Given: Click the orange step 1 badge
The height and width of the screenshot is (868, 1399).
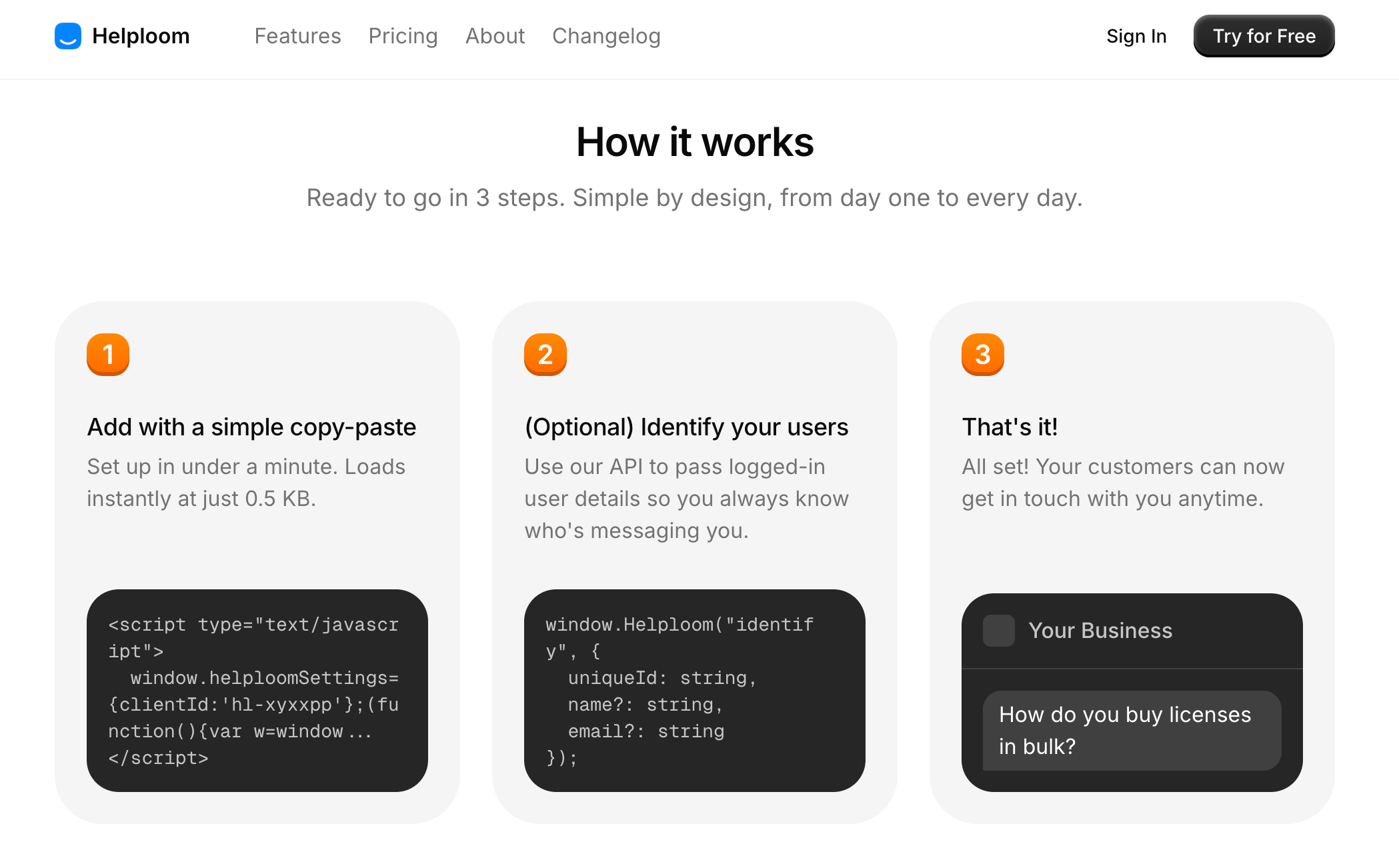Looking at the screenshot, I should (108, 355).
